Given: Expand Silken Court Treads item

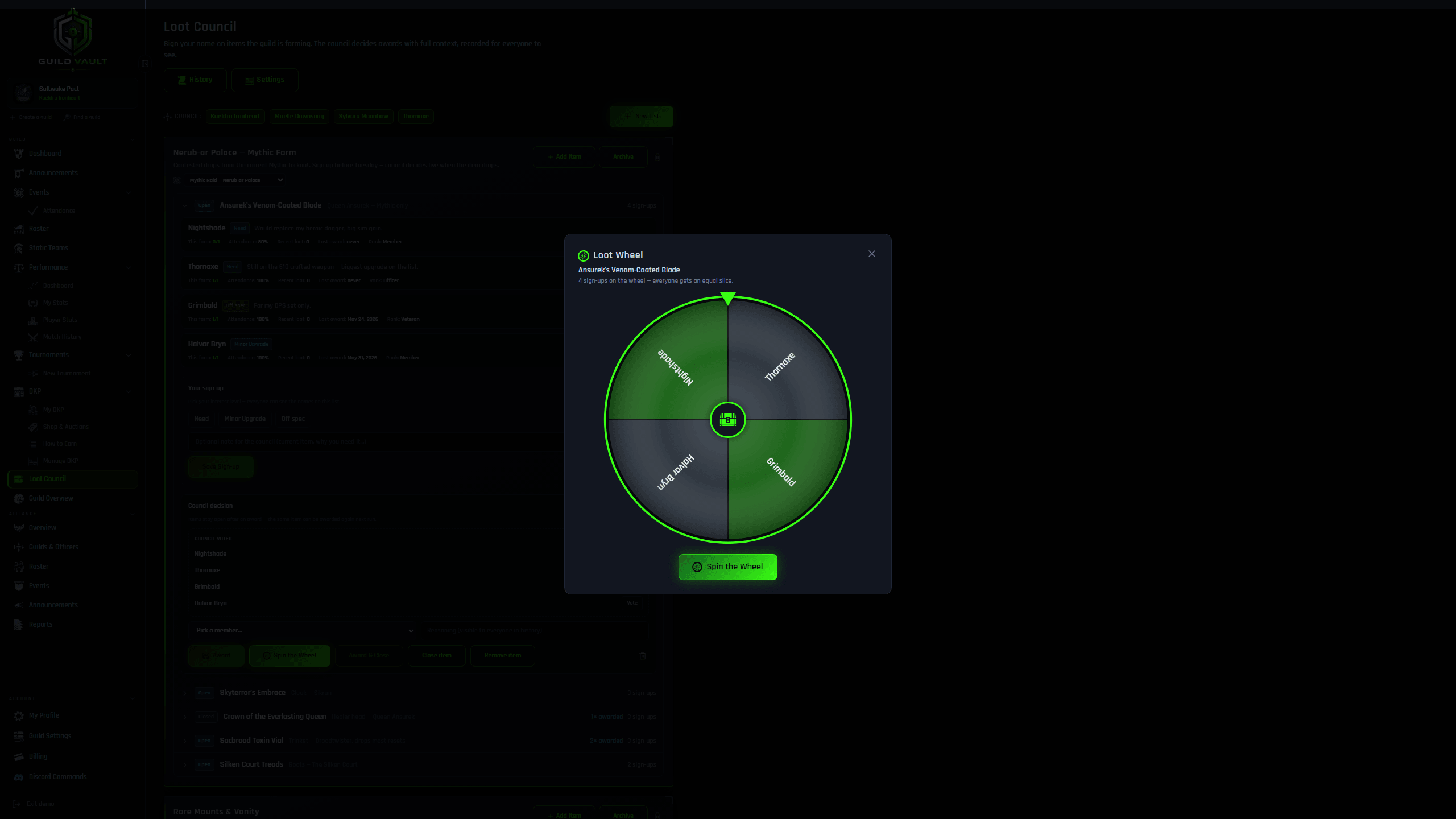Looking at the screenshot, I should [185, 765].
